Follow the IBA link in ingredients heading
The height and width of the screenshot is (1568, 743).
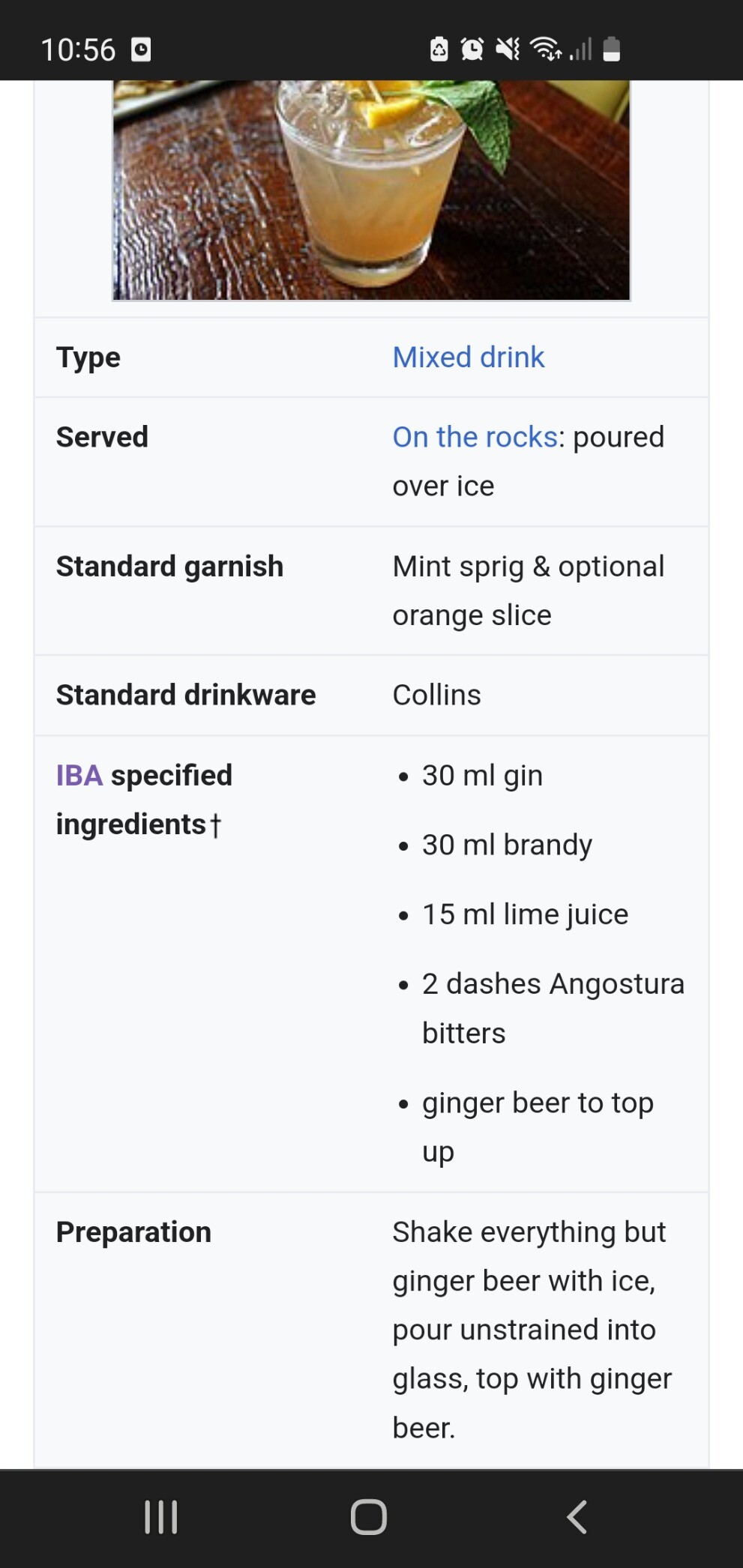coord(79,775)
